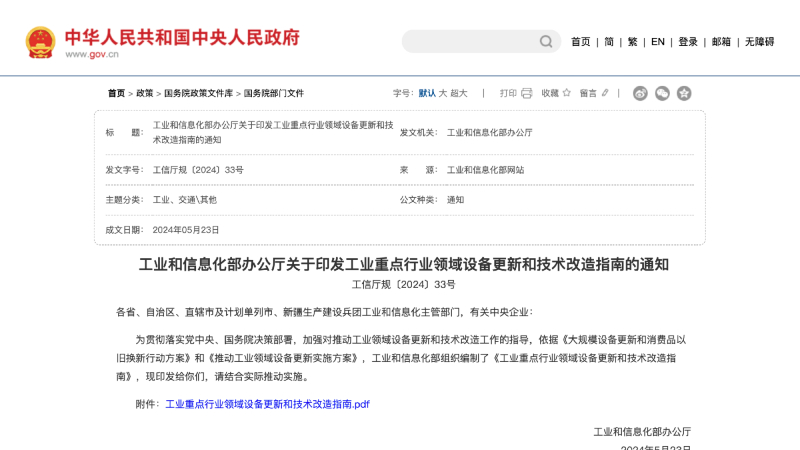Click the pencil icon beside 留言
800x450 pixels.
tap(605, 93)
